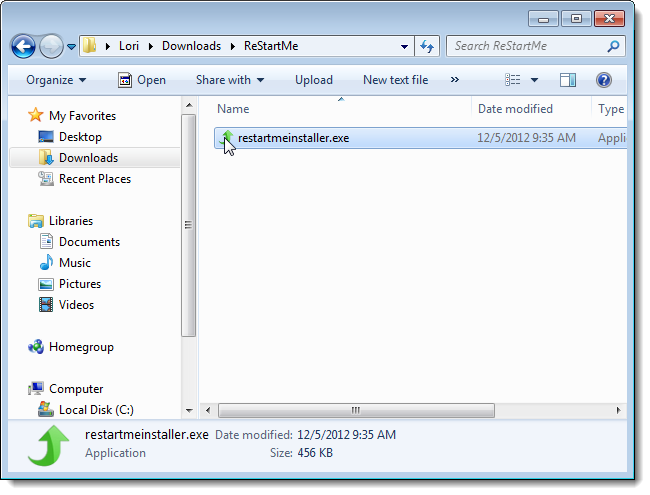The width and height of the screenshot is (650, 495).
Task: Click horizontal scrollbar right arrow
Action: pos(618,410)
